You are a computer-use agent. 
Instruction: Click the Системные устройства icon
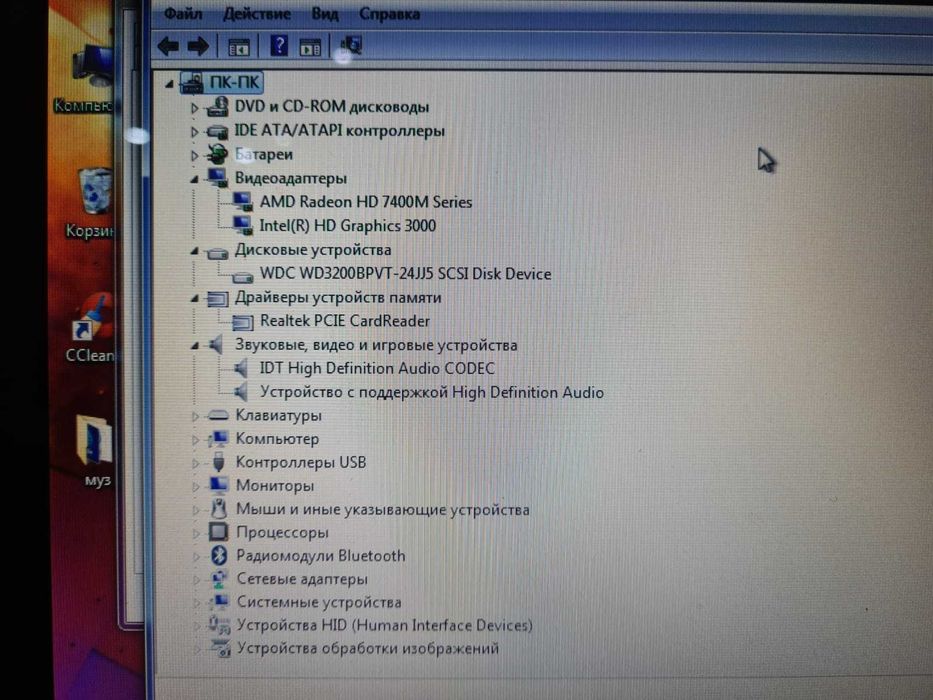[219, 602]
